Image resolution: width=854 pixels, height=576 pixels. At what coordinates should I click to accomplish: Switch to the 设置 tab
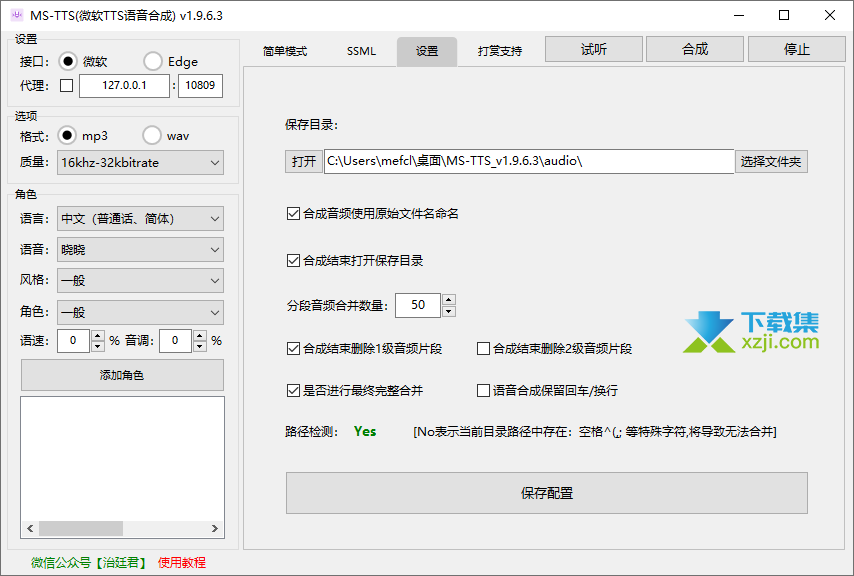pyautogui.click(x=427, y=51)
